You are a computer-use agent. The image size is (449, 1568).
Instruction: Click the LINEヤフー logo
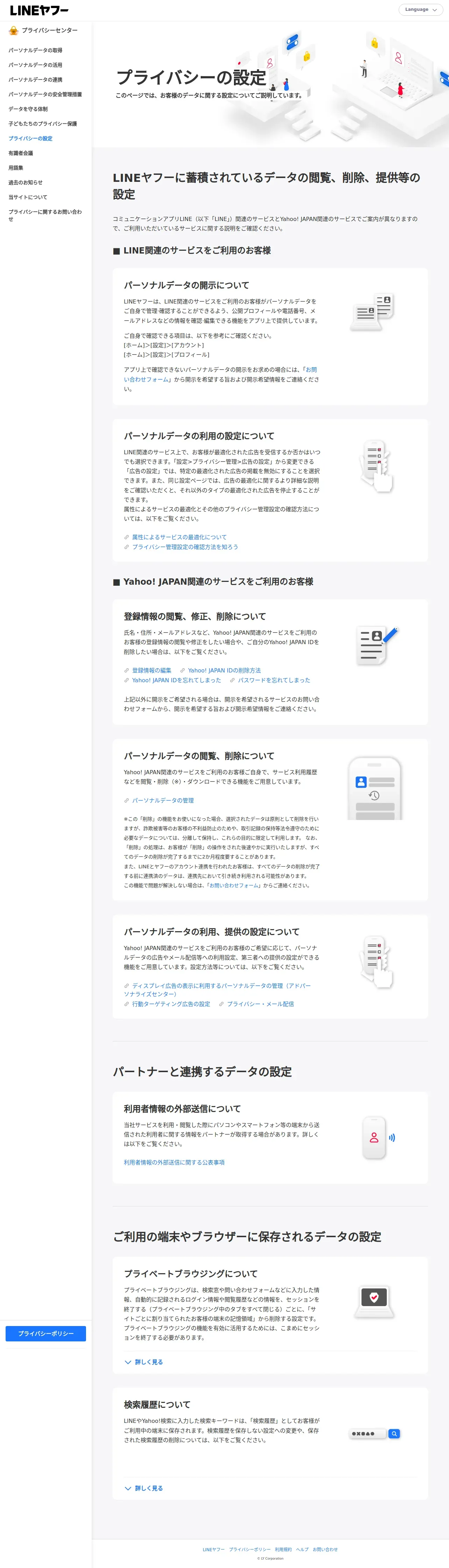tap(39, 10)
